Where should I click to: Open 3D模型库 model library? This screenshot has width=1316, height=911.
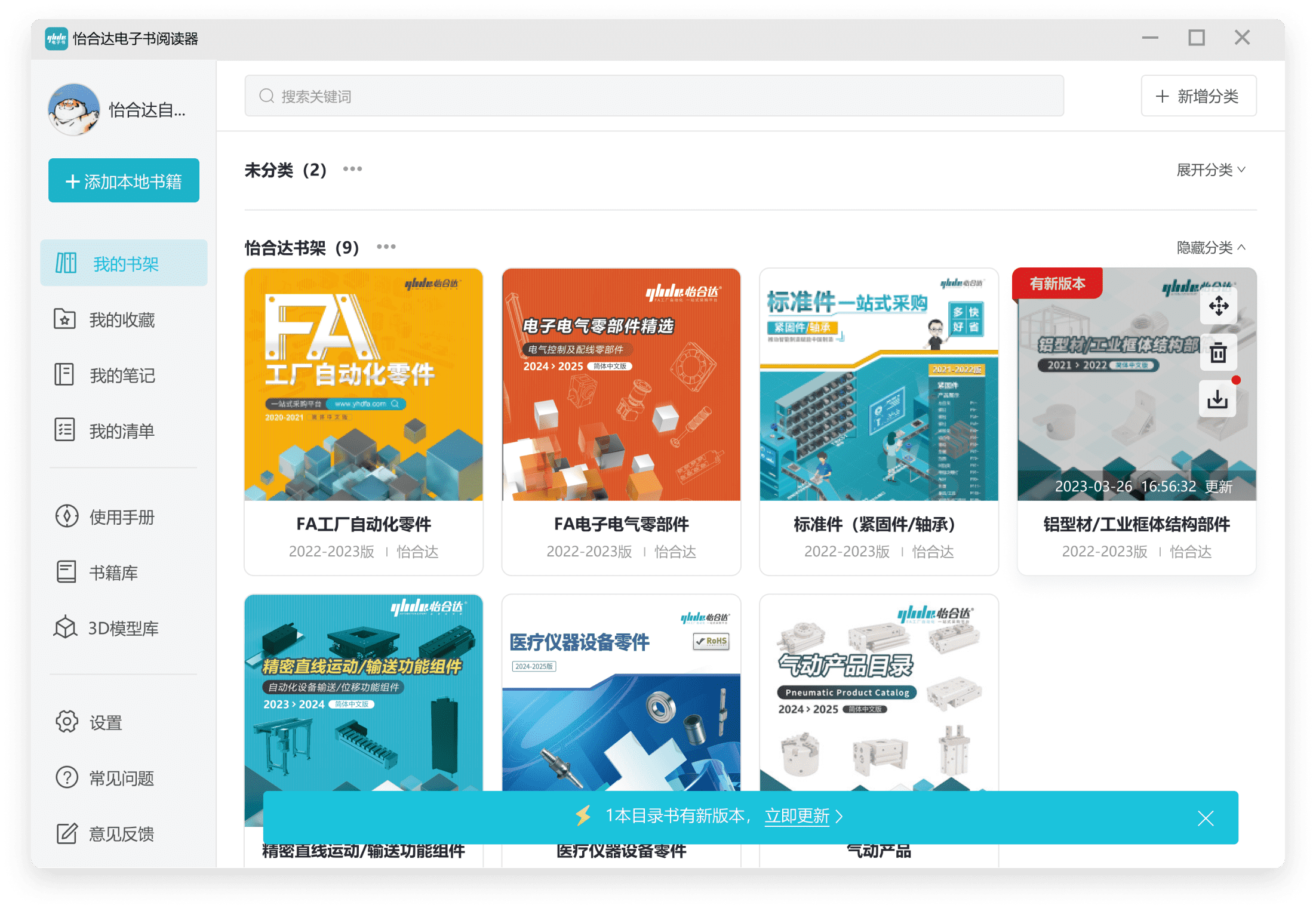click(123, 628)
